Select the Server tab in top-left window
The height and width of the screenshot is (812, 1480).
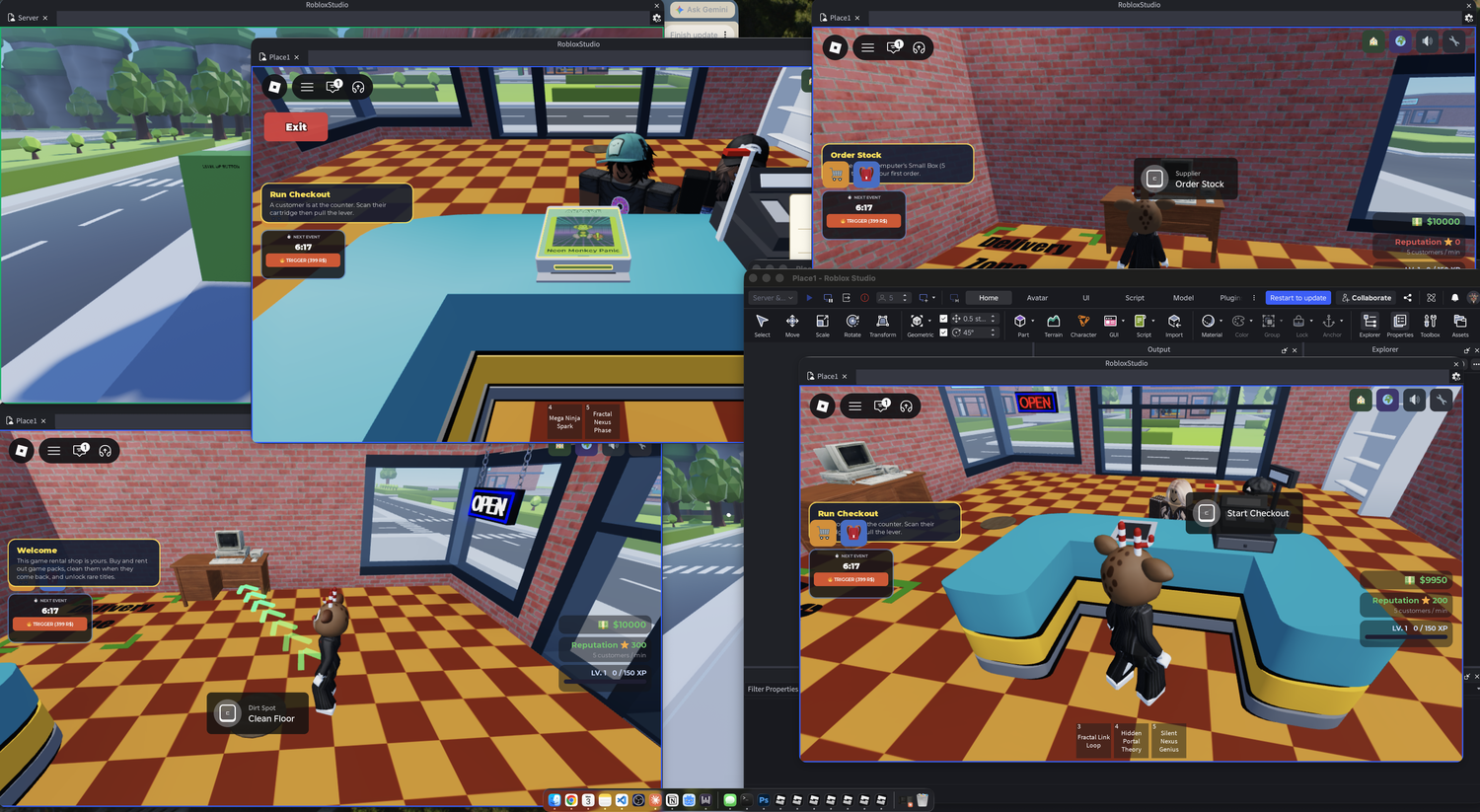[x=28, y=18]
